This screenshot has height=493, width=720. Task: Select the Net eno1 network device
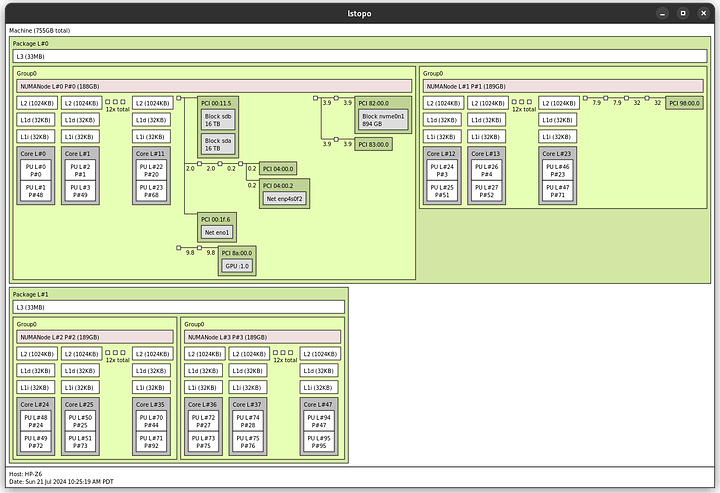tap(217, 232)
